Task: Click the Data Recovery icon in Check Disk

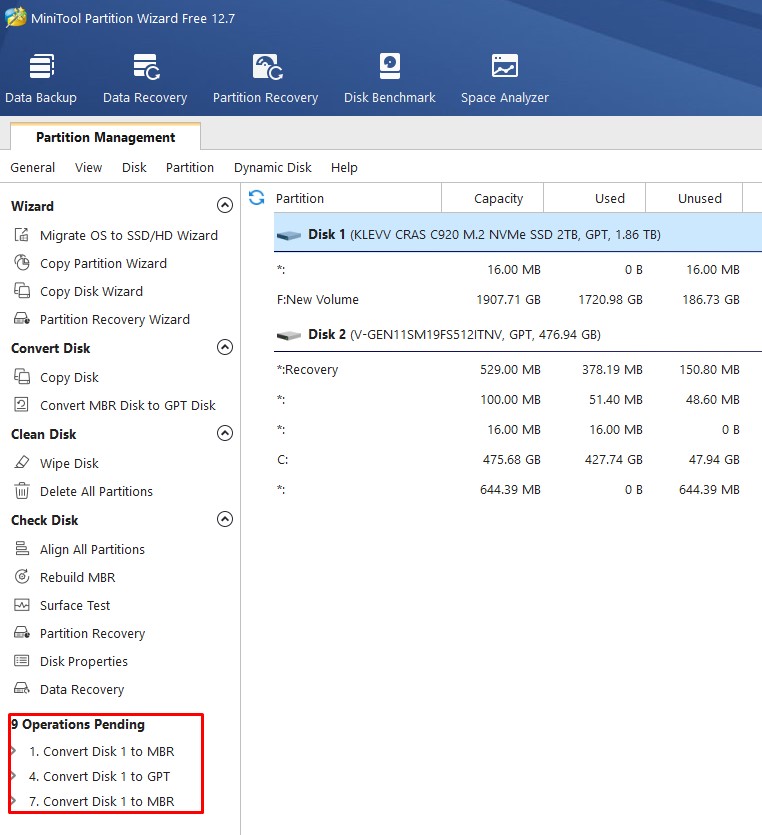Action: 22,689
